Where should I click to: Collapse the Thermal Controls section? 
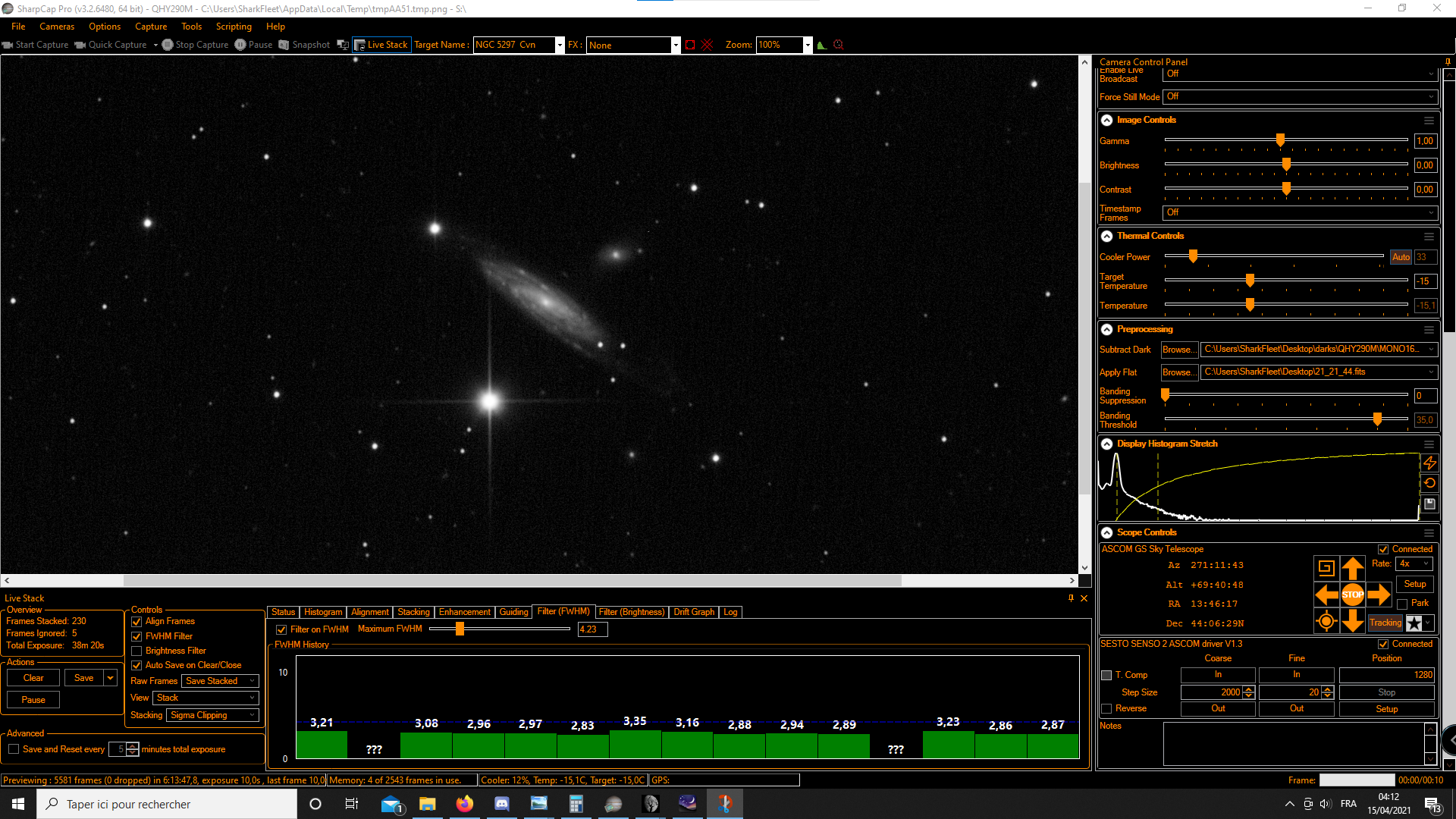coord(1106,237)
